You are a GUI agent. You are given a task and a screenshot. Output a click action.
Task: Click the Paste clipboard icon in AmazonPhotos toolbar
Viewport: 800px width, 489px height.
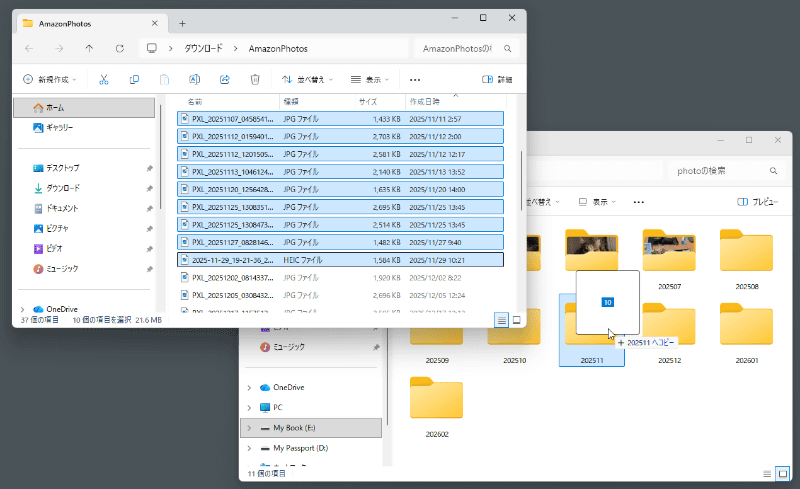pos(164,79)
